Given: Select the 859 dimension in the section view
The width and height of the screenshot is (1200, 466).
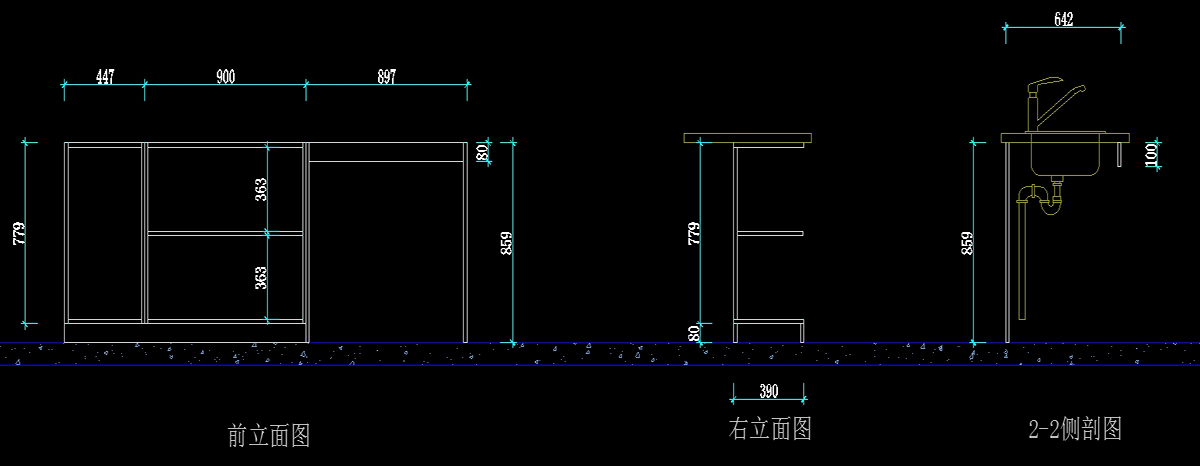Looking at the screenshot, I should click(x=966, y=243).
